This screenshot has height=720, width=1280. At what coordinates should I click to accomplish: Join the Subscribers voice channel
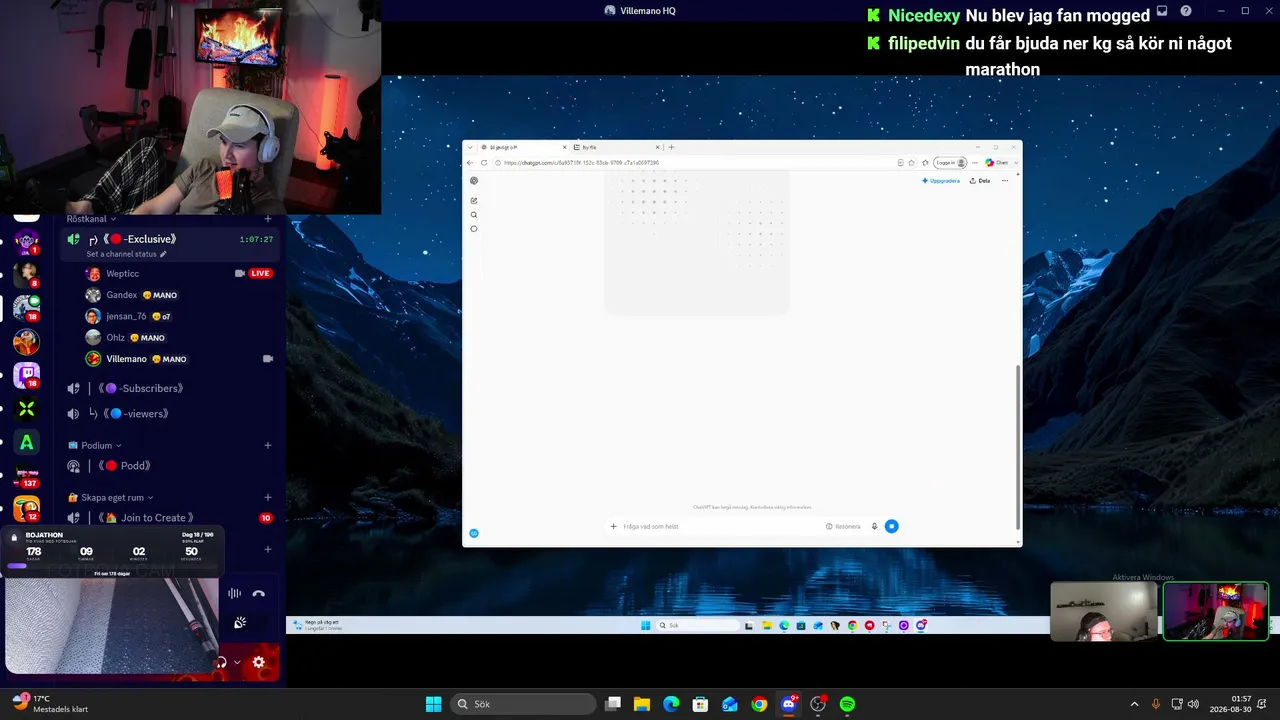(170, 388)
